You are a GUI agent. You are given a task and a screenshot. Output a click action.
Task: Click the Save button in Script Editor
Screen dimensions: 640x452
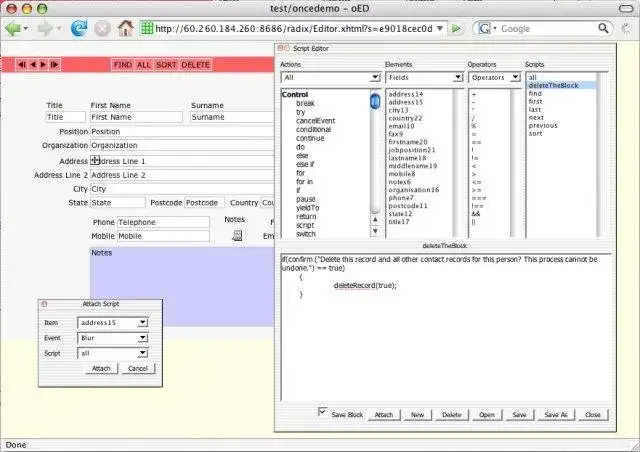(519, 415)
